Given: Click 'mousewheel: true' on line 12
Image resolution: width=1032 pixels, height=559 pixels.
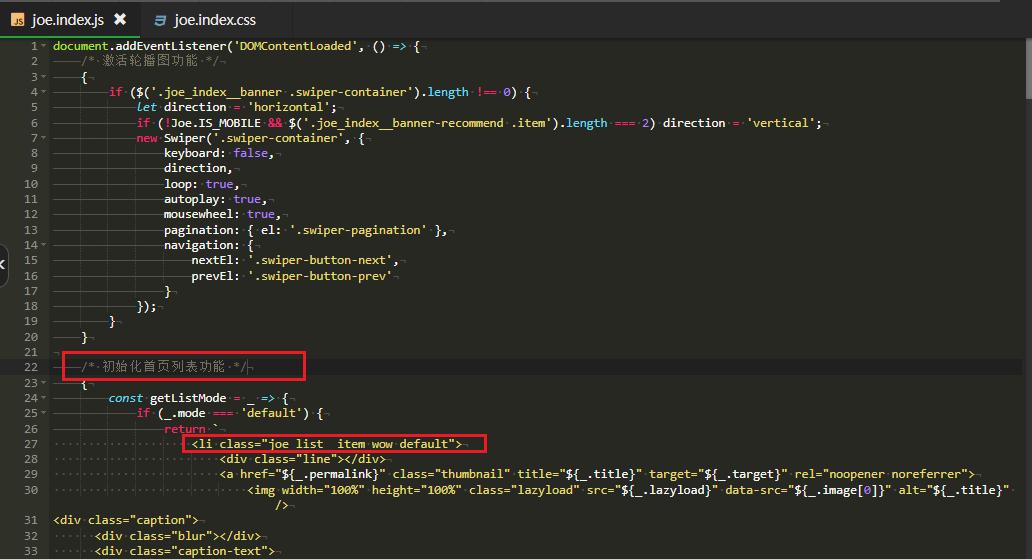Looking at the screenshot, I should (219, 215).
